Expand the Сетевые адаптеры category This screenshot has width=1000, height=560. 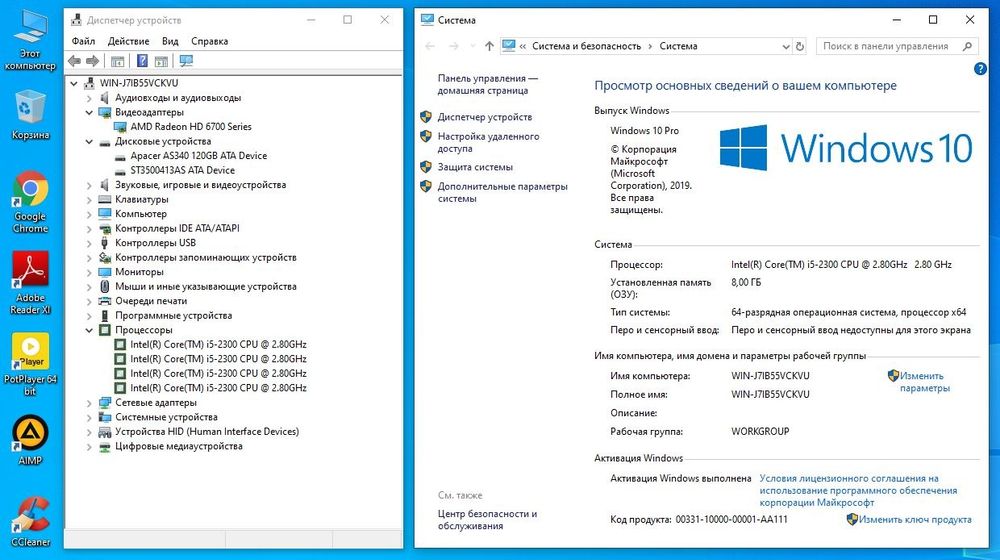(89, 403)
